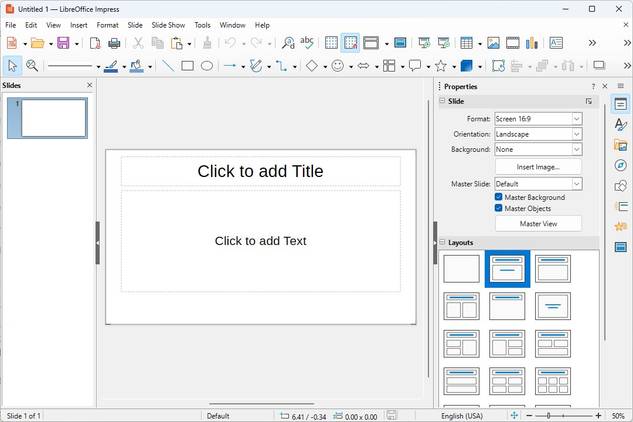
Task: Open the Background dropdown showing None
Action: point(538,149)
